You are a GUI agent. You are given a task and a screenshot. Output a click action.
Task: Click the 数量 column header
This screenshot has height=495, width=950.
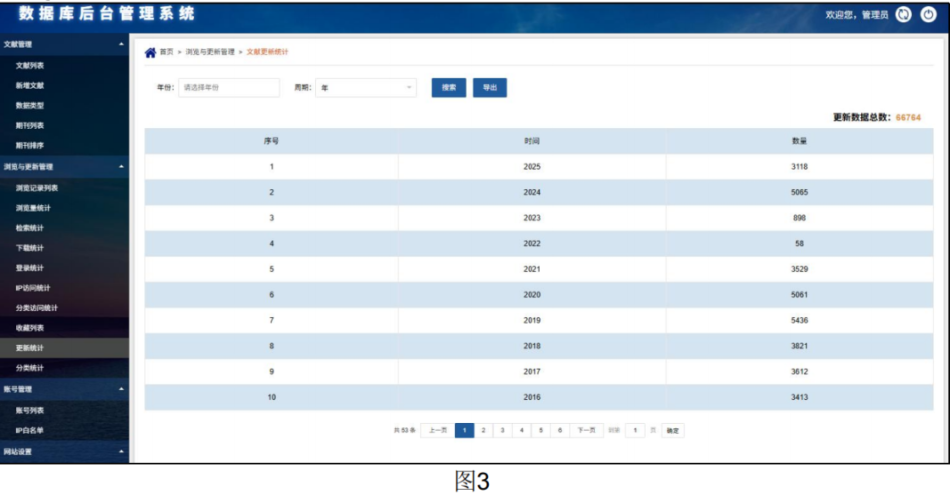point(799,141)
